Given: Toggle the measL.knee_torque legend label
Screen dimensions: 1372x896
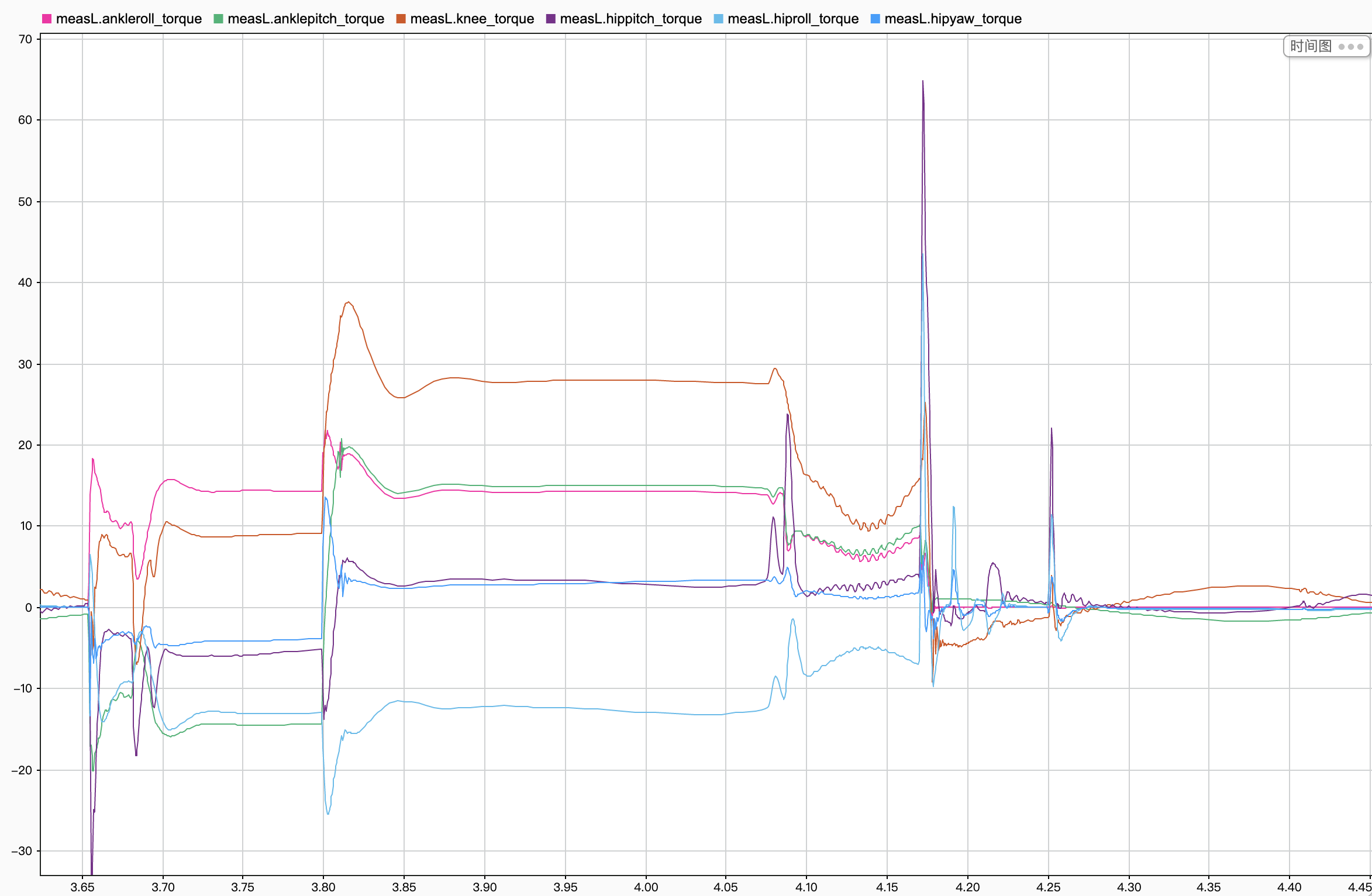Looking at the screenshot, I should [472, 19].
